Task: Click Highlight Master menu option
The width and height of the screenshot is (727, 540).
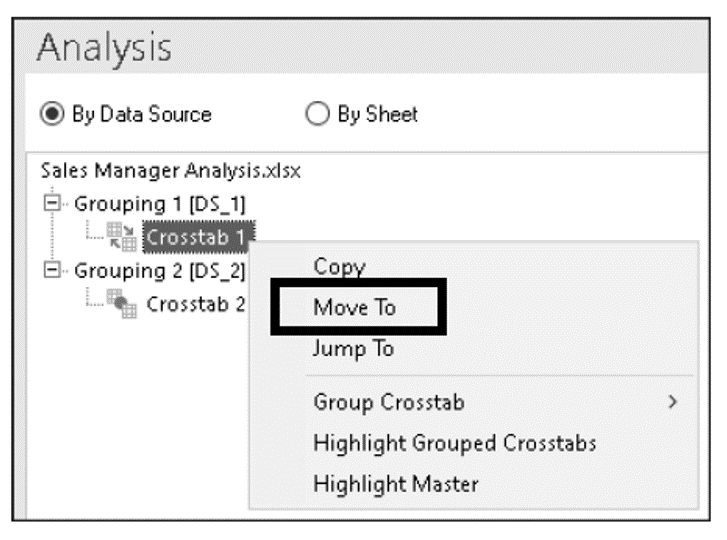Action: pos(396,484)
